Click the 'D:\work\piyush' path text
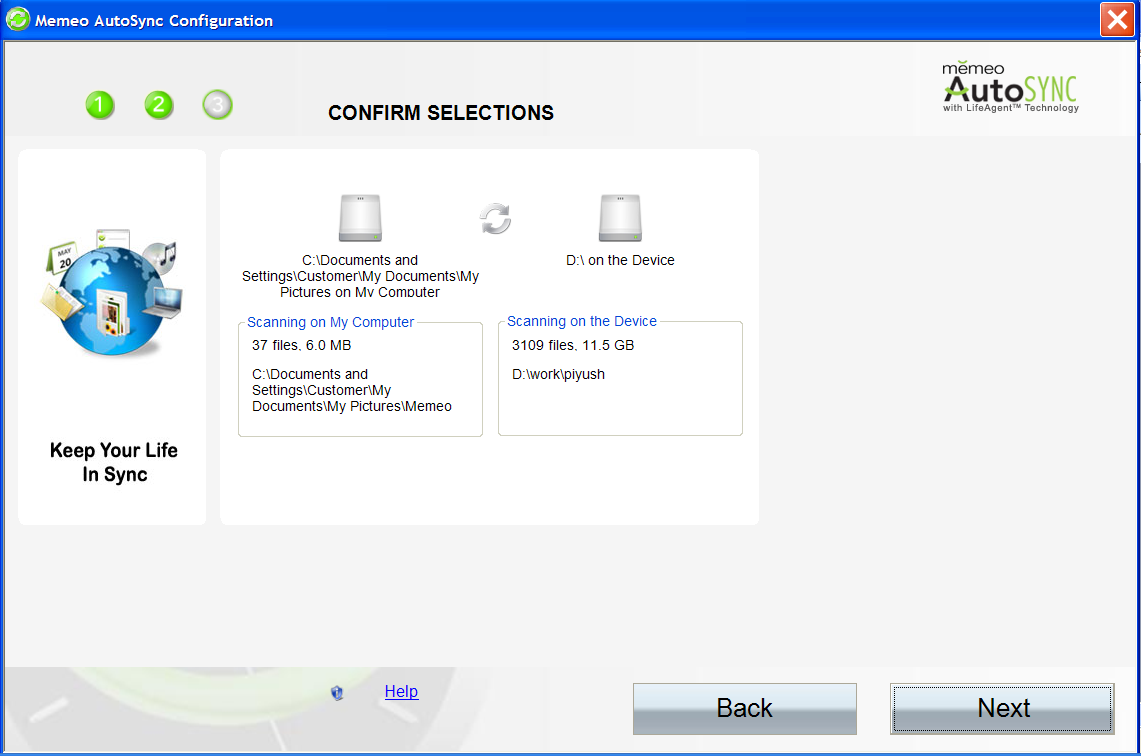 [558, 374]
